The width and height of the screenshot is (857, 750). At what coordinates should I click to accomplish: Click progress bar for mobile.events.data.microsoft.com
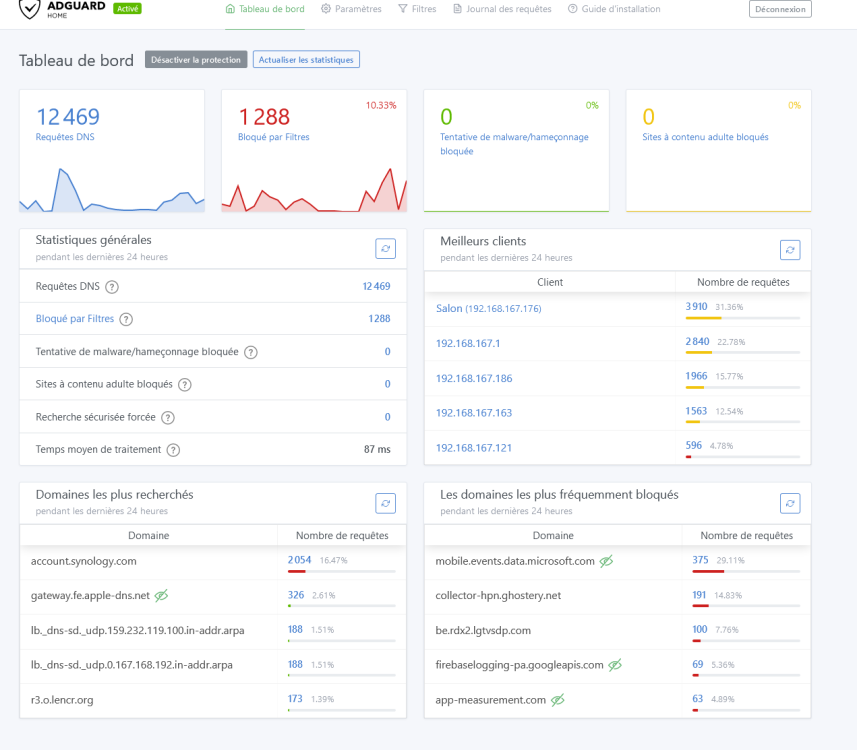point(746,571)
